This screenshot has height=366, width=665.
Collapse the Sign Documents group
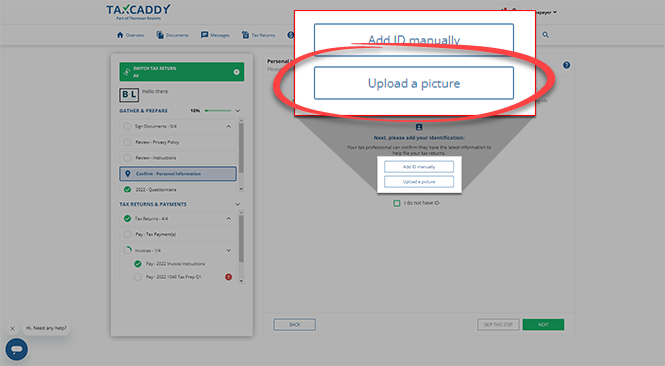(229, 126)
